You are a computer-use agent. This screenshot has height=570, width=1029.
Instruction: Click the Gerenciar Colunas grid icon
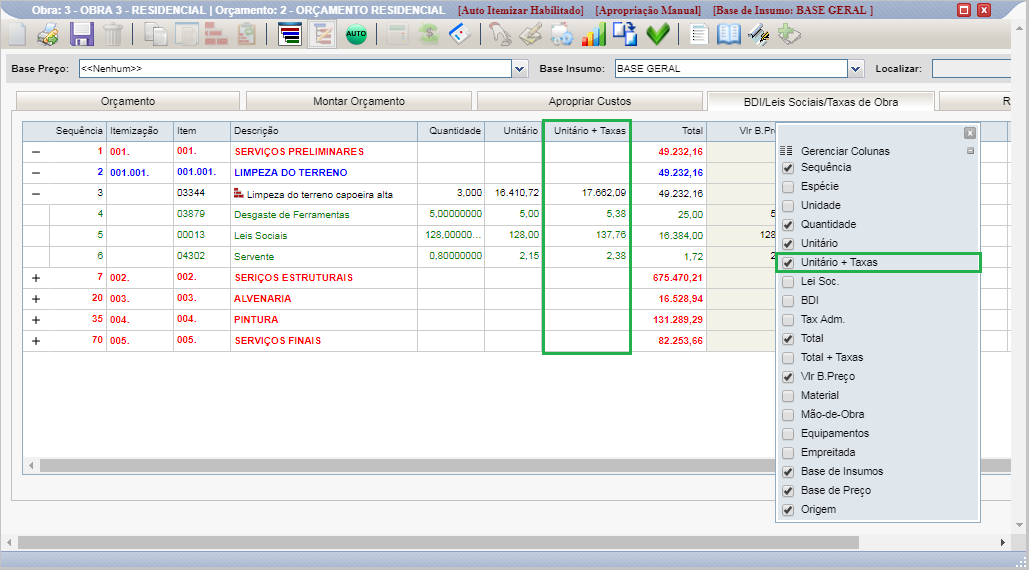pos(786,151)
